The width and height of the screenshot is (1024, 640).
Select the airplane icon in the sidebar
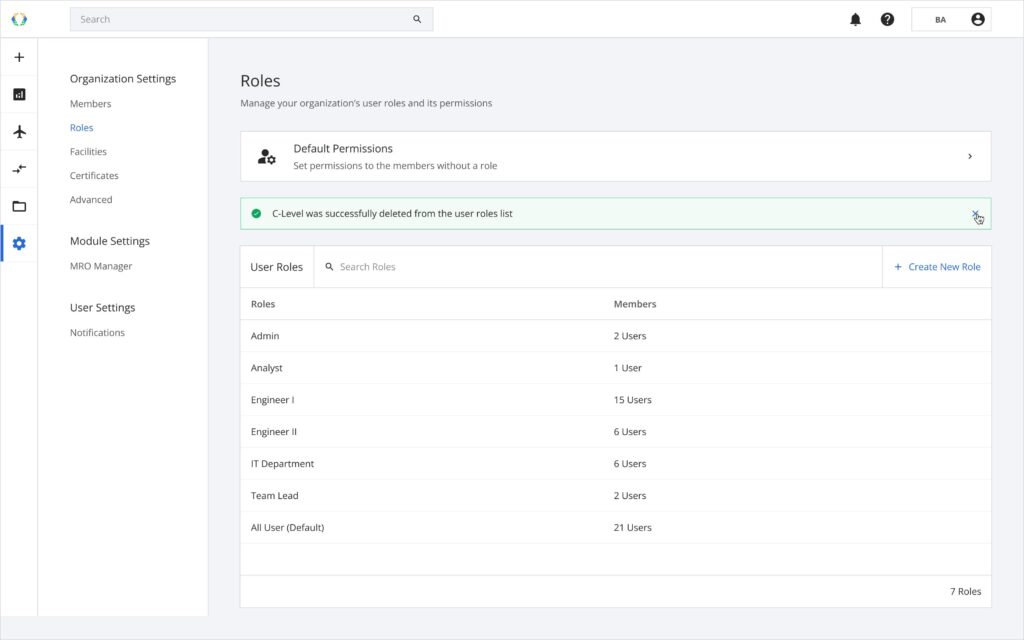19,130
